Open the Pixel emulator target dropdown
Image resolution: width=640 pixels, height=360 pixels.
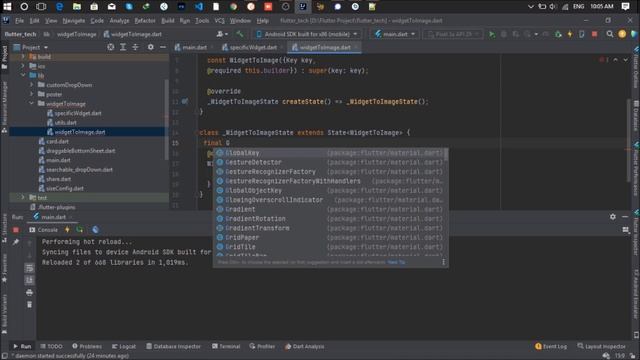pyautogui.click(x=452, y=34)
